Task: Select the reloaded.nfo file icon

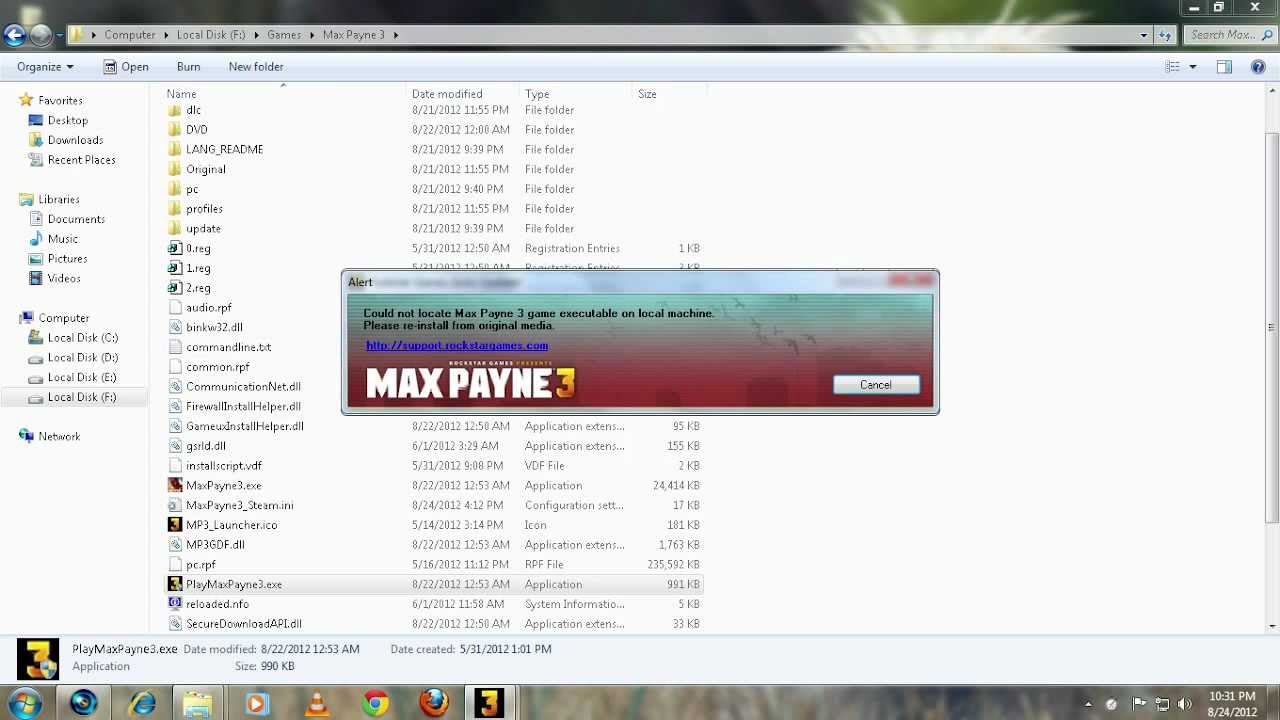Action: pos(175,604)
